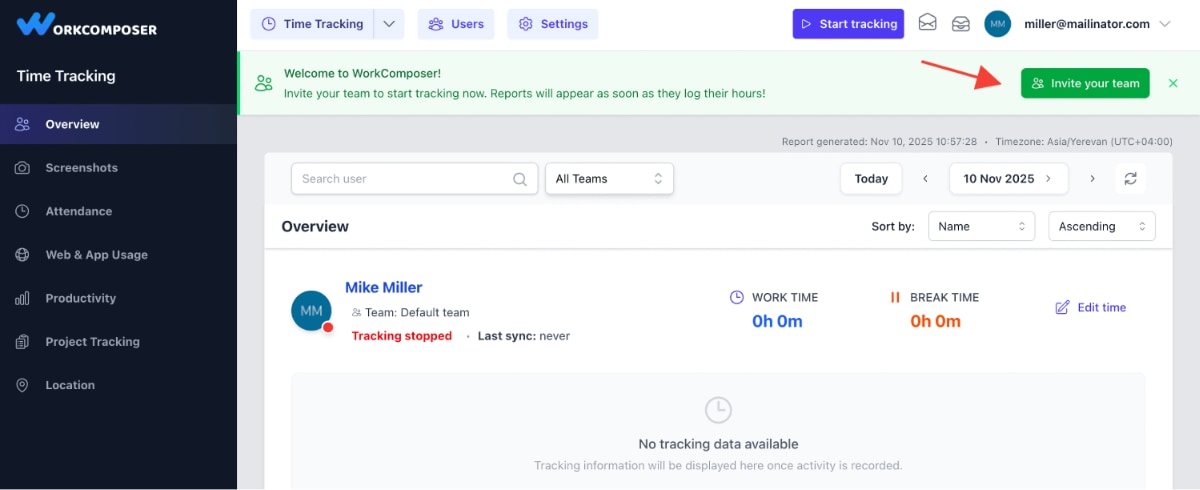Viewport: 1200px width, 490px height.
Task: Open the Settings tab
Action: (x=553, y=24)
